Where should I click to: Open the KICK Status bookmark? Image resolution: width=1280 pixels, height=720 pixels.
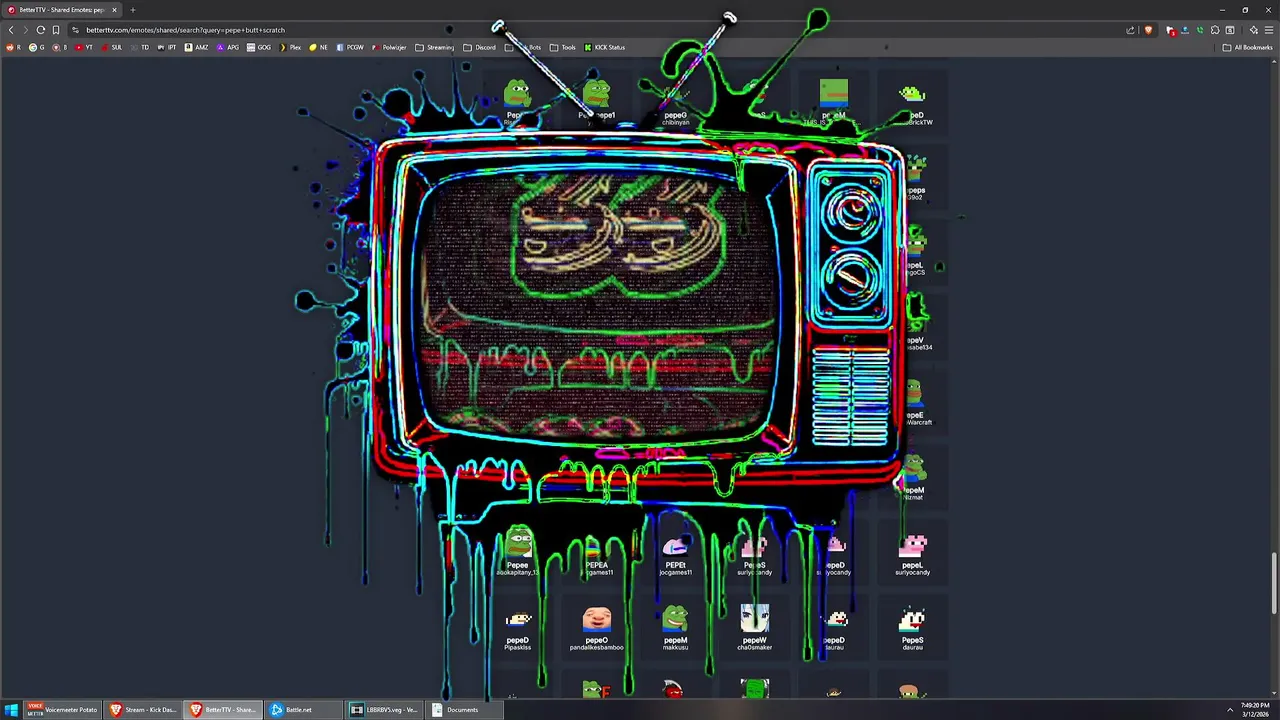604,47
